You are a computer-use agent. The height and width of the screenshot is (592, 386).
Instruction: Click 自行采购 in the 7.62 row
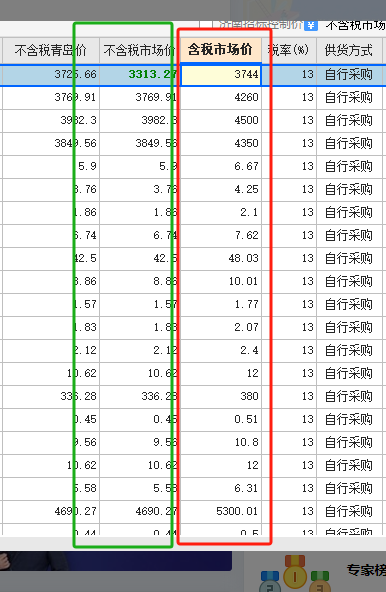point(349,236)
